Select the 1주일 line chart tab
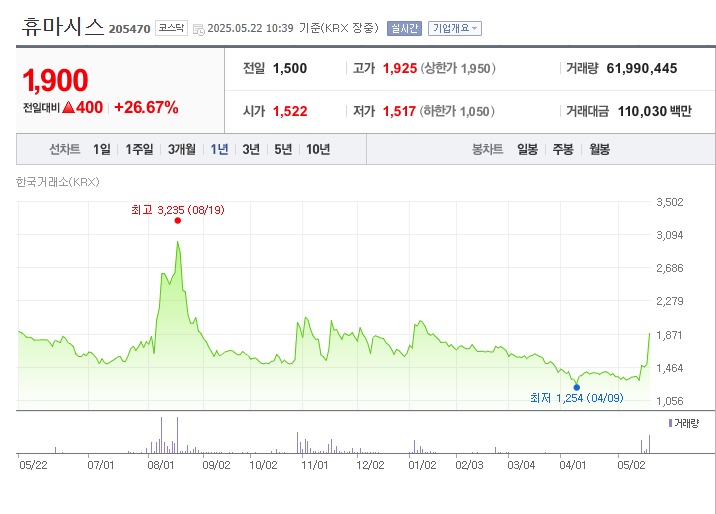716x514 pixels. click(x=139, y=149)
